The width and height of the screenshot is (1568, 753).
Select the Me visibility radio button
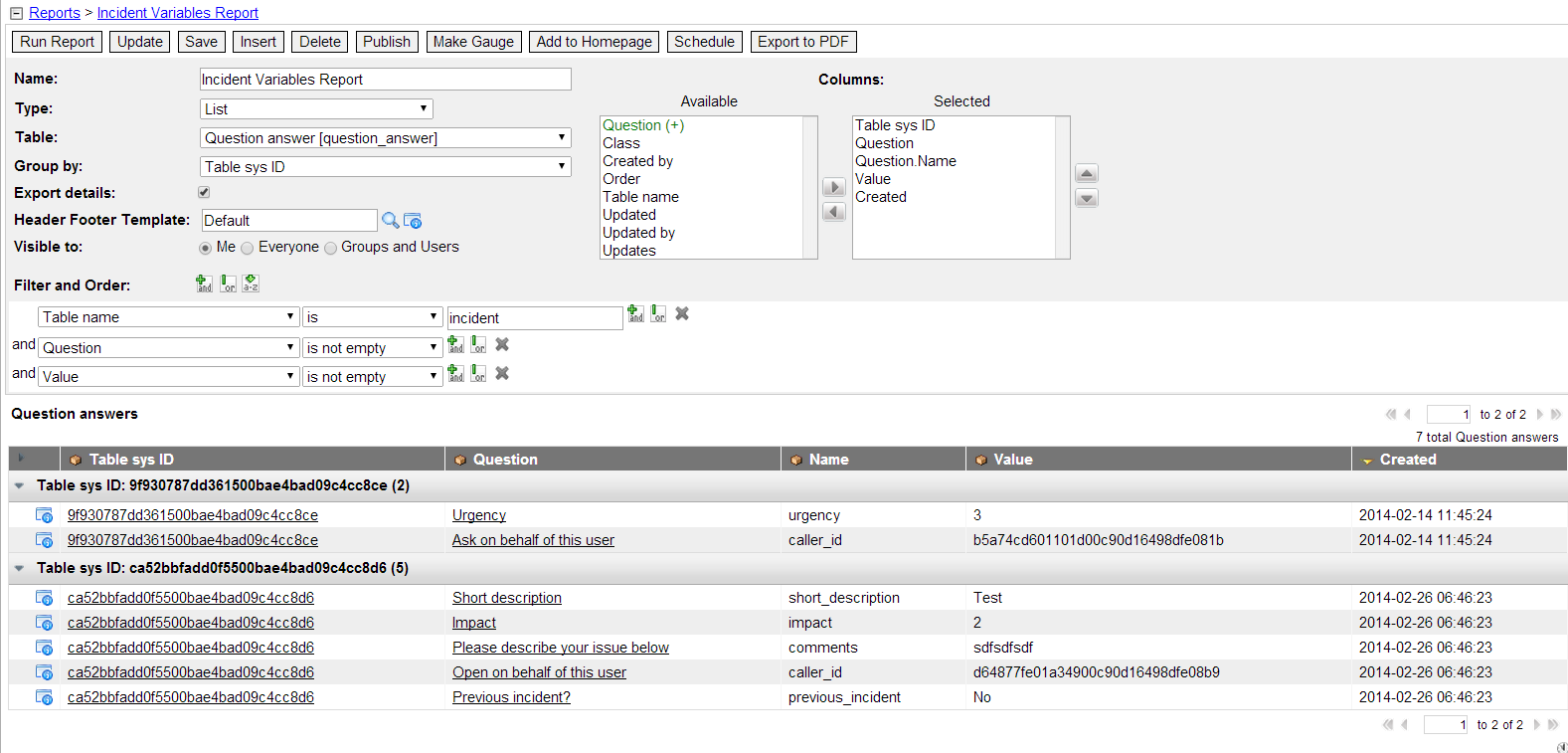point(206,248)
